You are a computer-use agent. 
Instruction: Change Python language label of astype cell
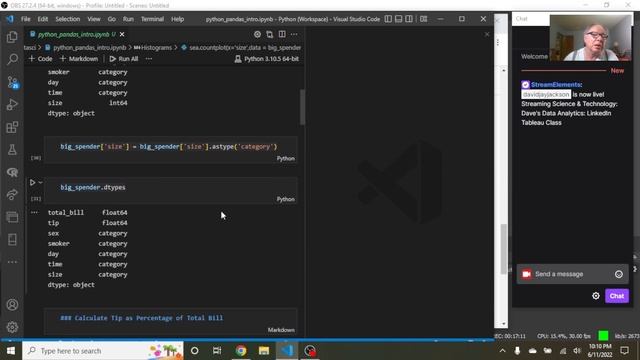[x=286, y=158]
